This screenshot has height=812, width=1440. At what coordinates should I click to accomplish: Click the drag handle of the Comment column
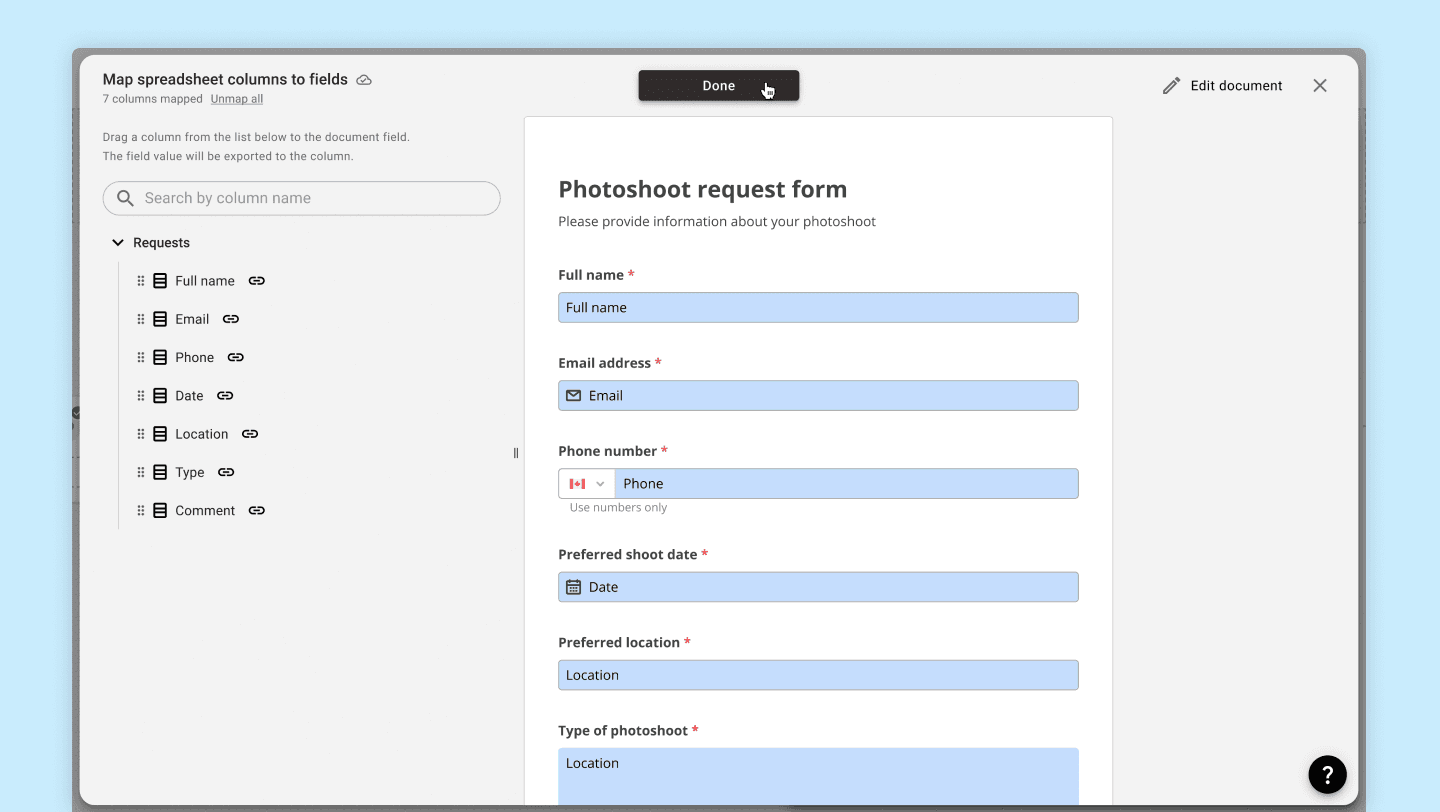coord(141,510)
